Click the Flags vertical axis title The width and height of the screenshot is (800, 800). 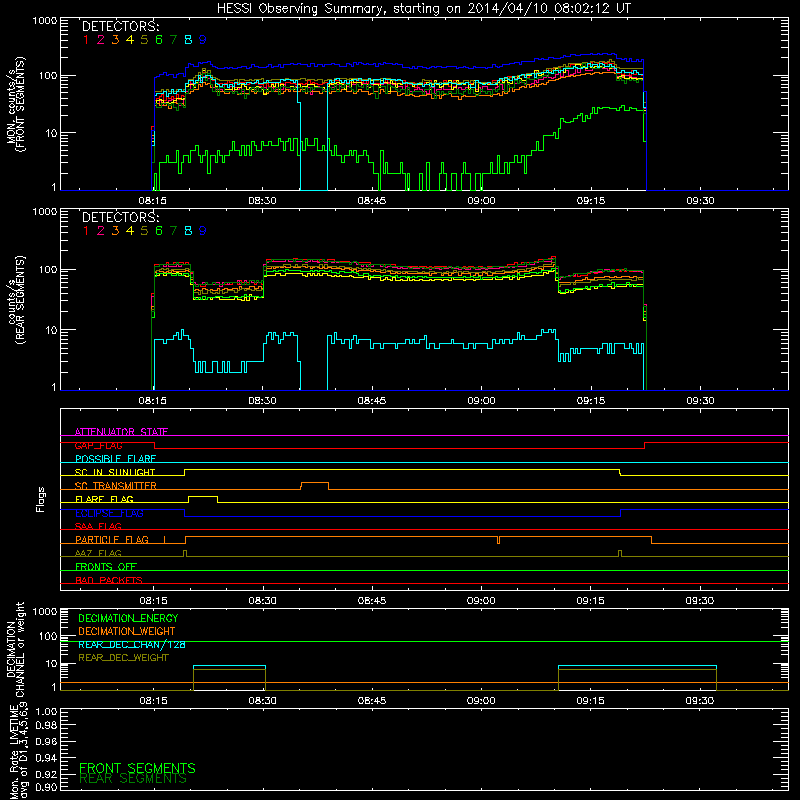click(x=40, y=499)
